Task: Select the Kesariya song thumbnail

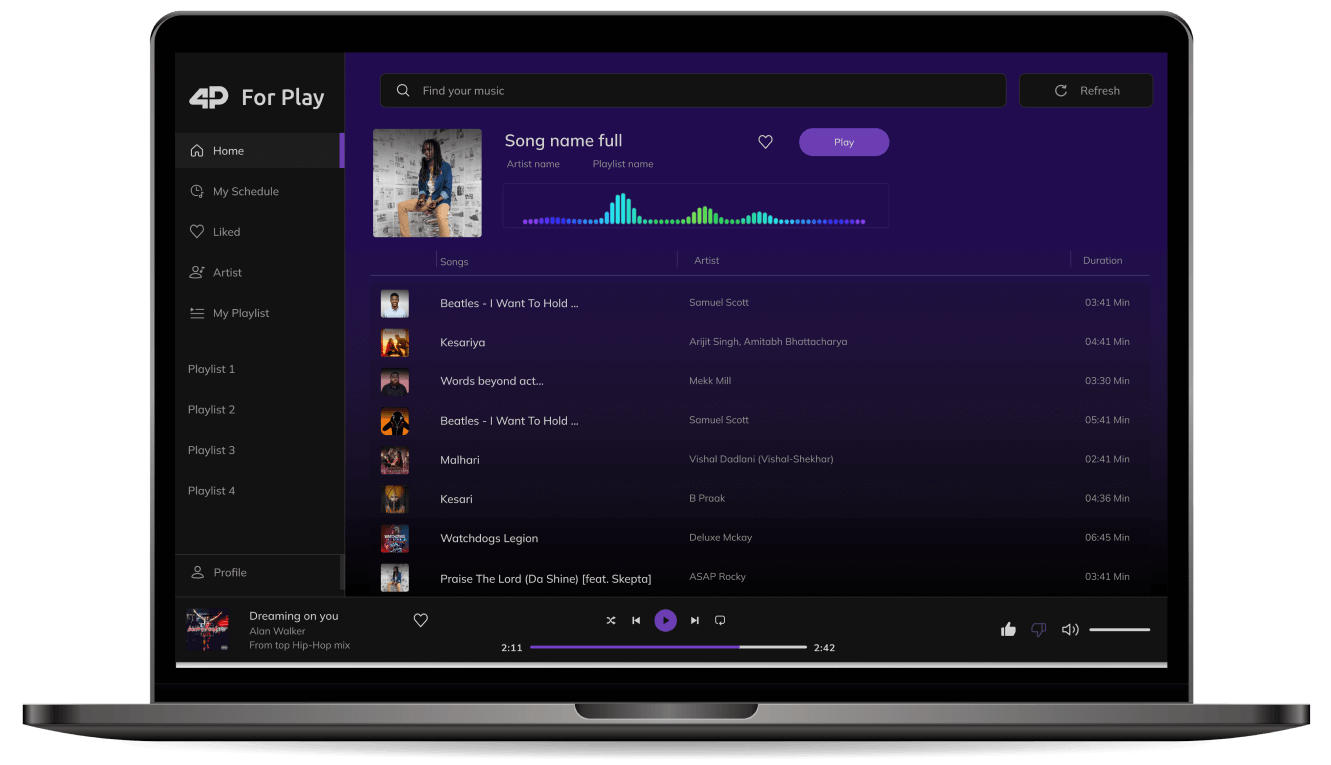Action: (395, 343)
